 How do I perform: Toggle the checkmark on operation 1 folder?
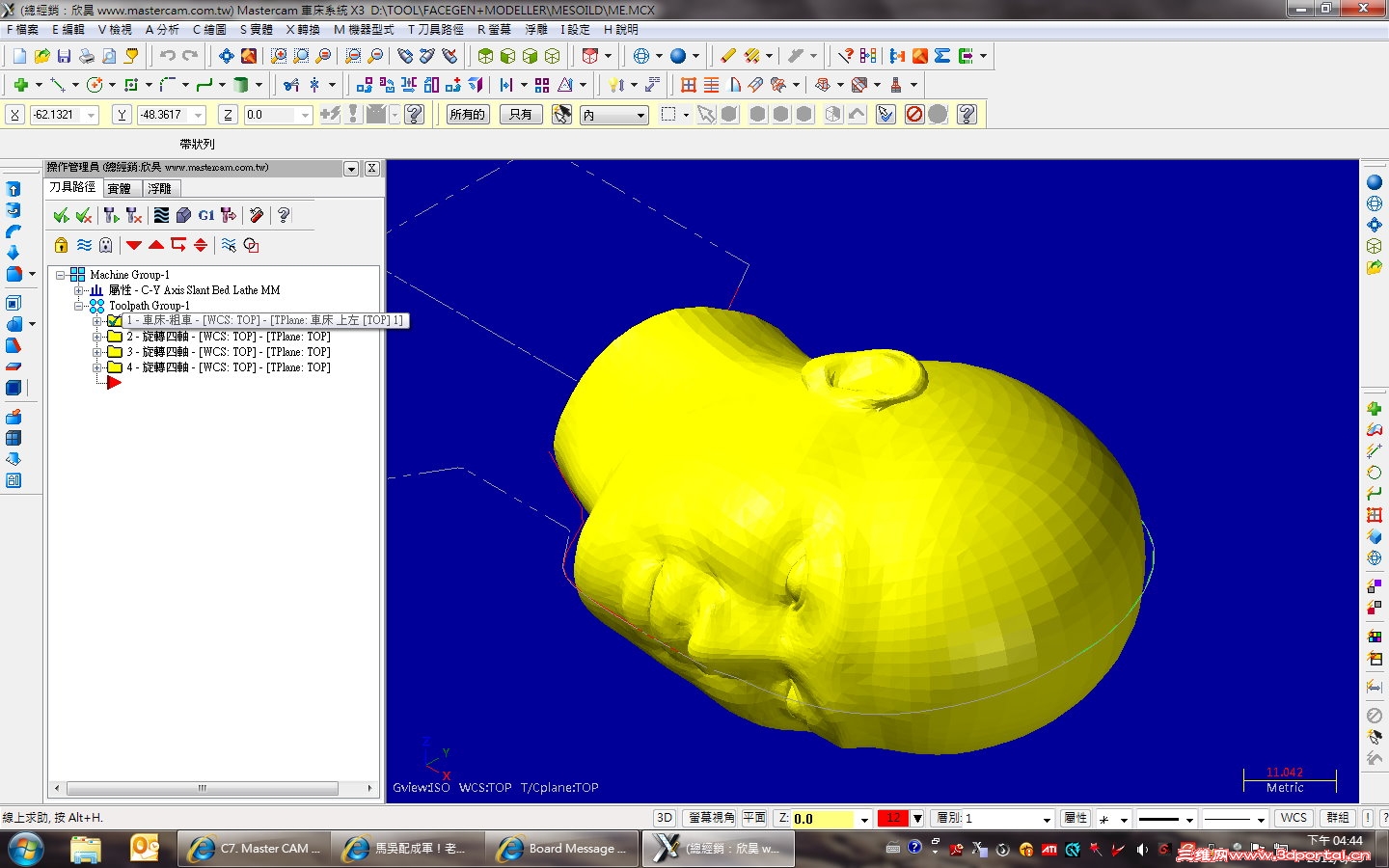point(114,320)
